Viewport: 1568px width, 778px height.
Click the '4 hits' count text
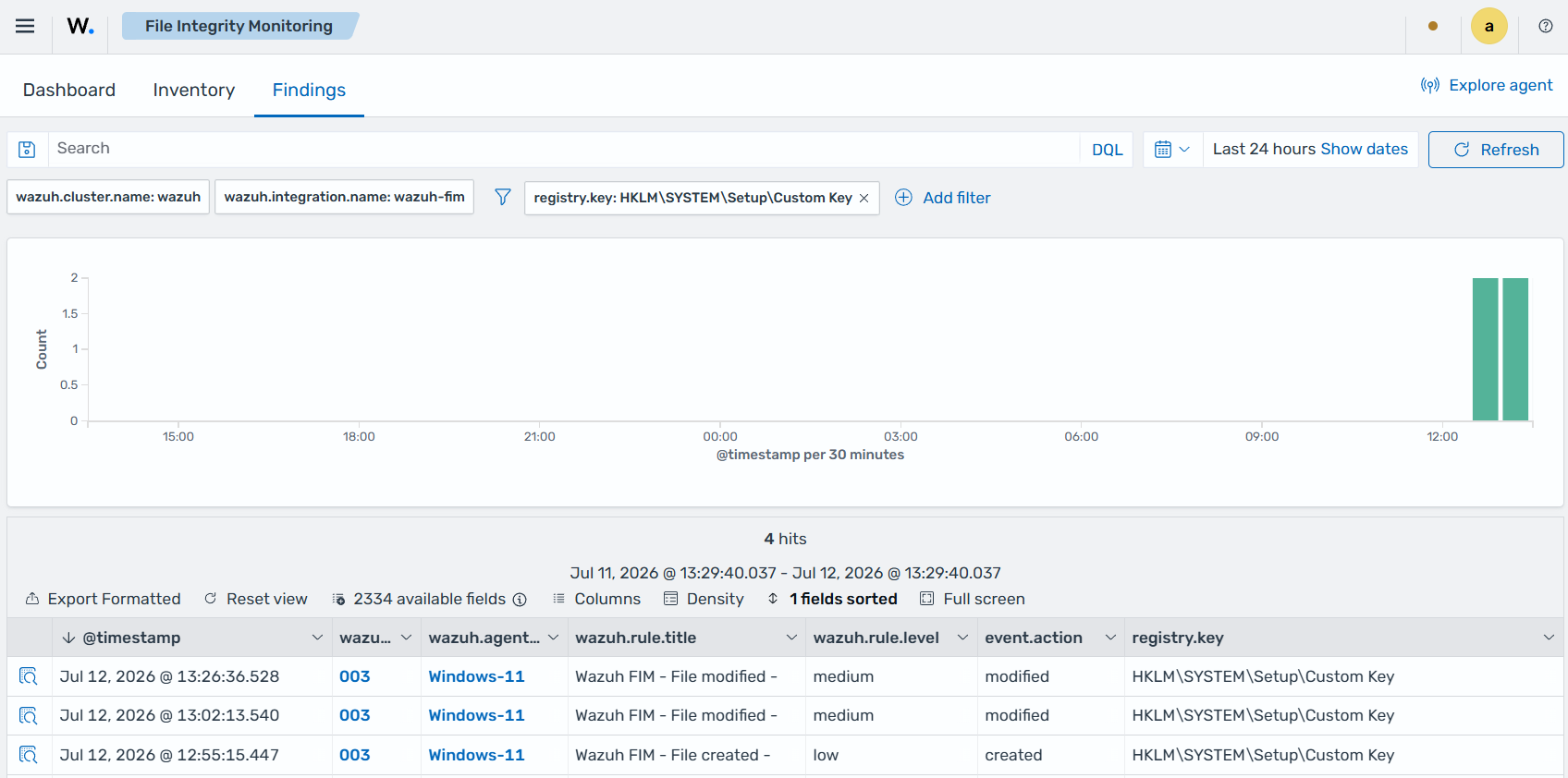(785, 539)
